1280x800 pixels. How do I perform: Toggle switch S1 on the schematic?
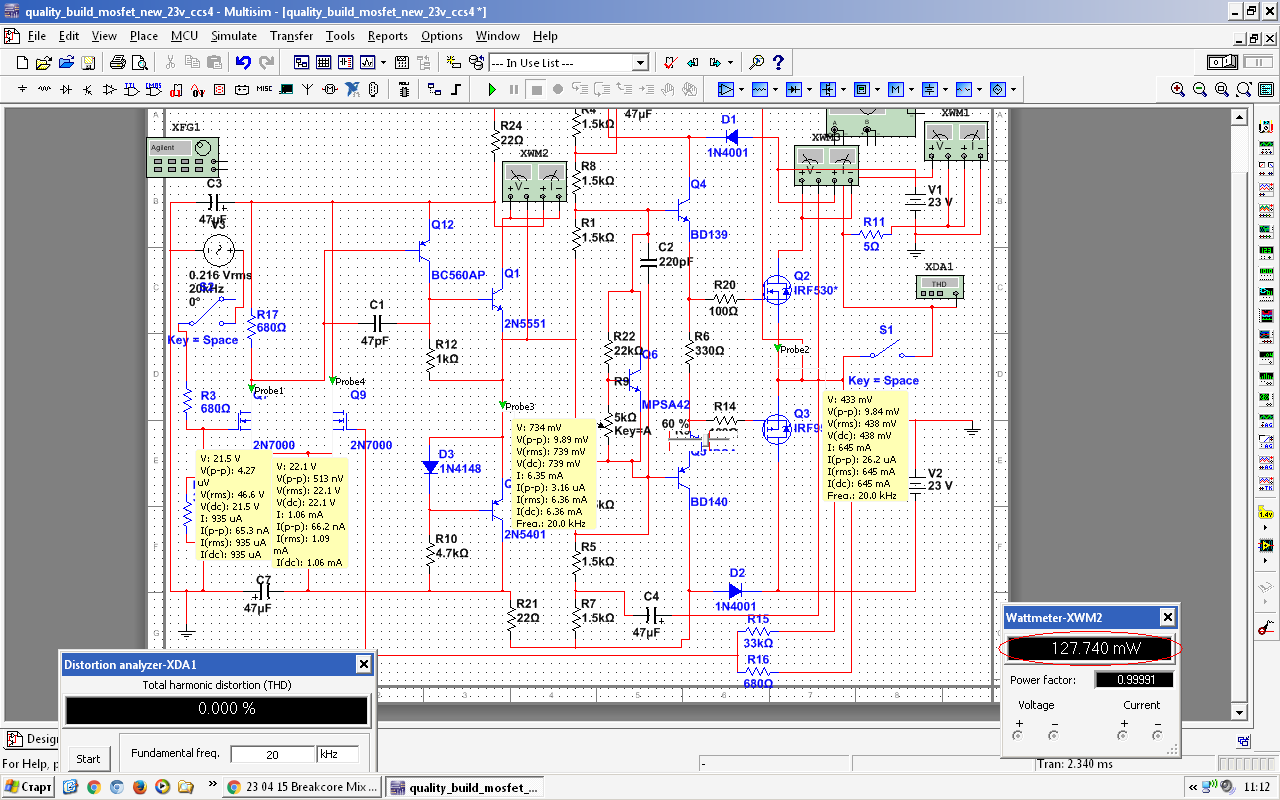click(887, 351)
